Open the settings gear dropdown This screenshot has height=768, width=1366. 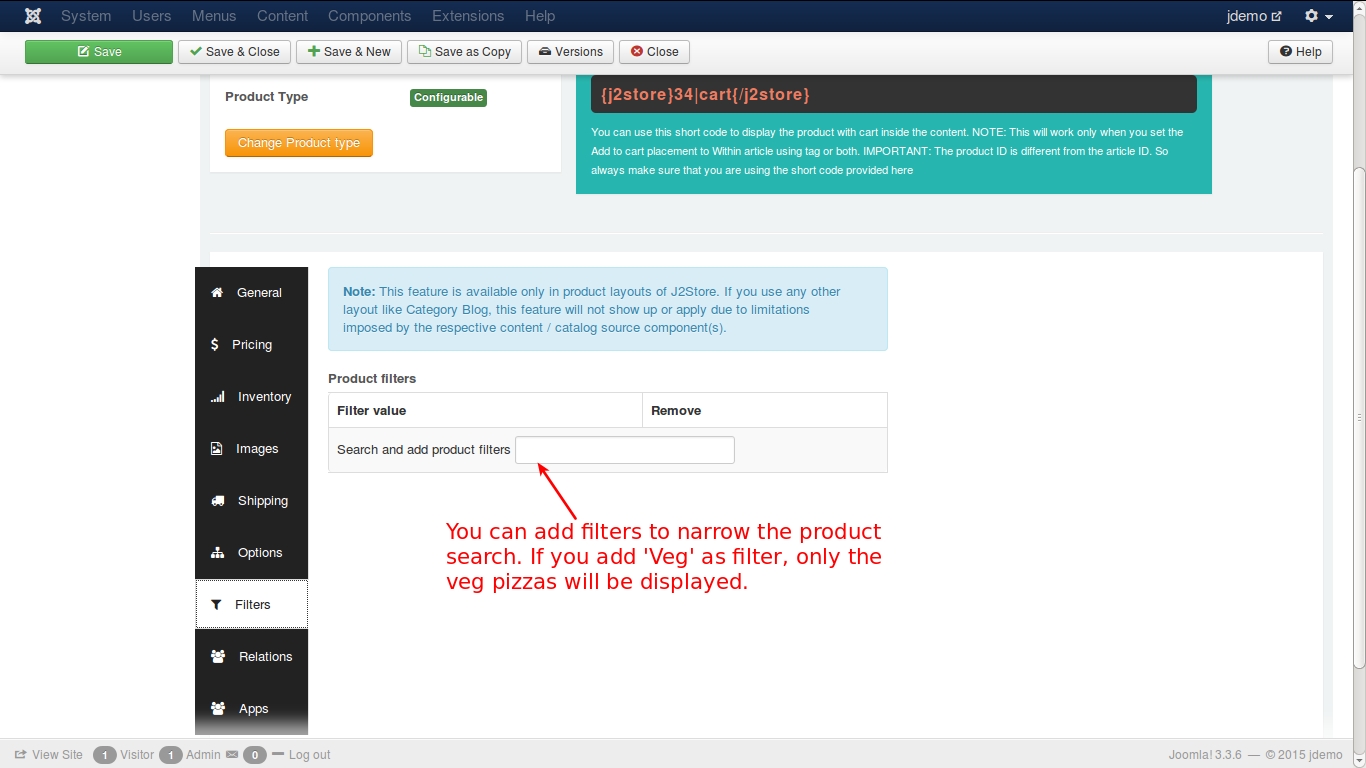point(1319,16)
